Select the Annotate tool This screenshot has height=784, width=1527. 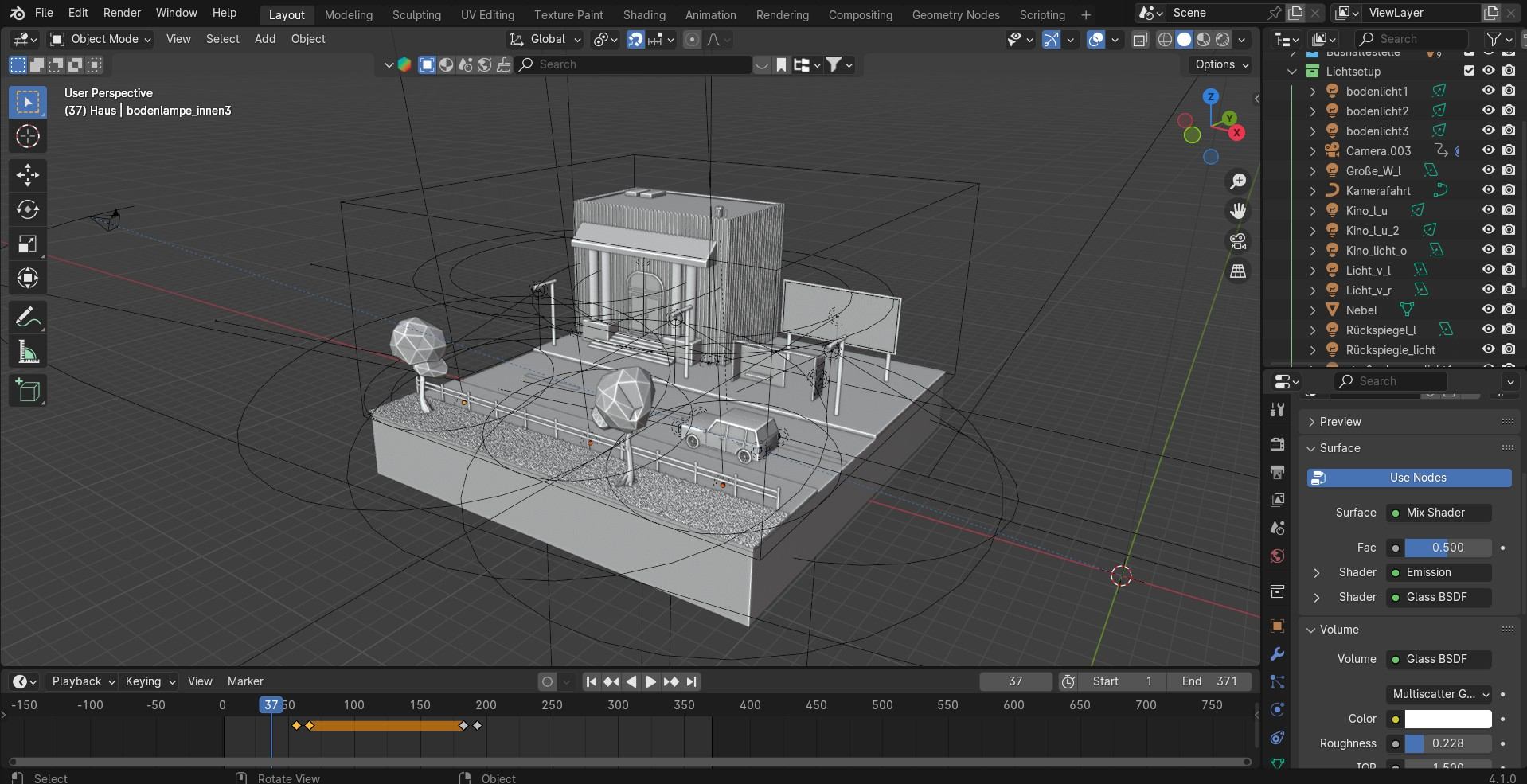point(28,318)
